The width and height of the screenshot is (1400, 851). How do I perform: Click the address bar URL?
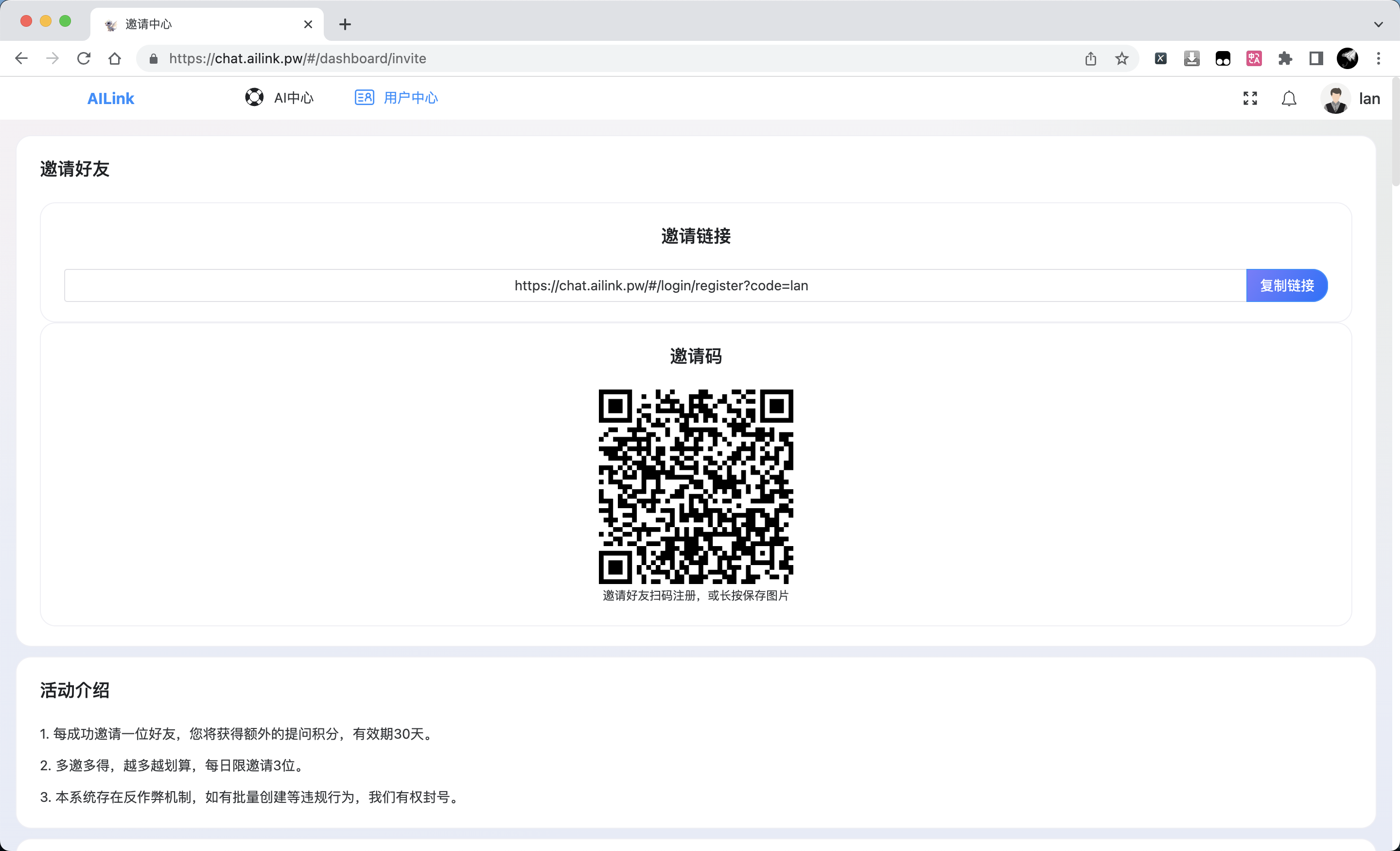[x=297, y=58]
